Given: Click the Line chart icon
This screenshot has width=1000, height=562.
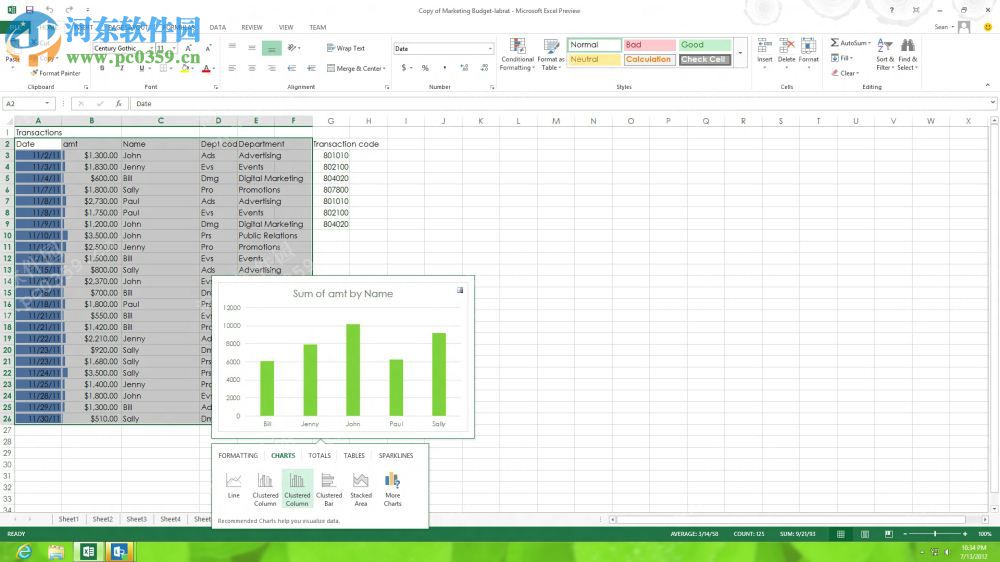Looking at the screenshot, I should [233, 485].
